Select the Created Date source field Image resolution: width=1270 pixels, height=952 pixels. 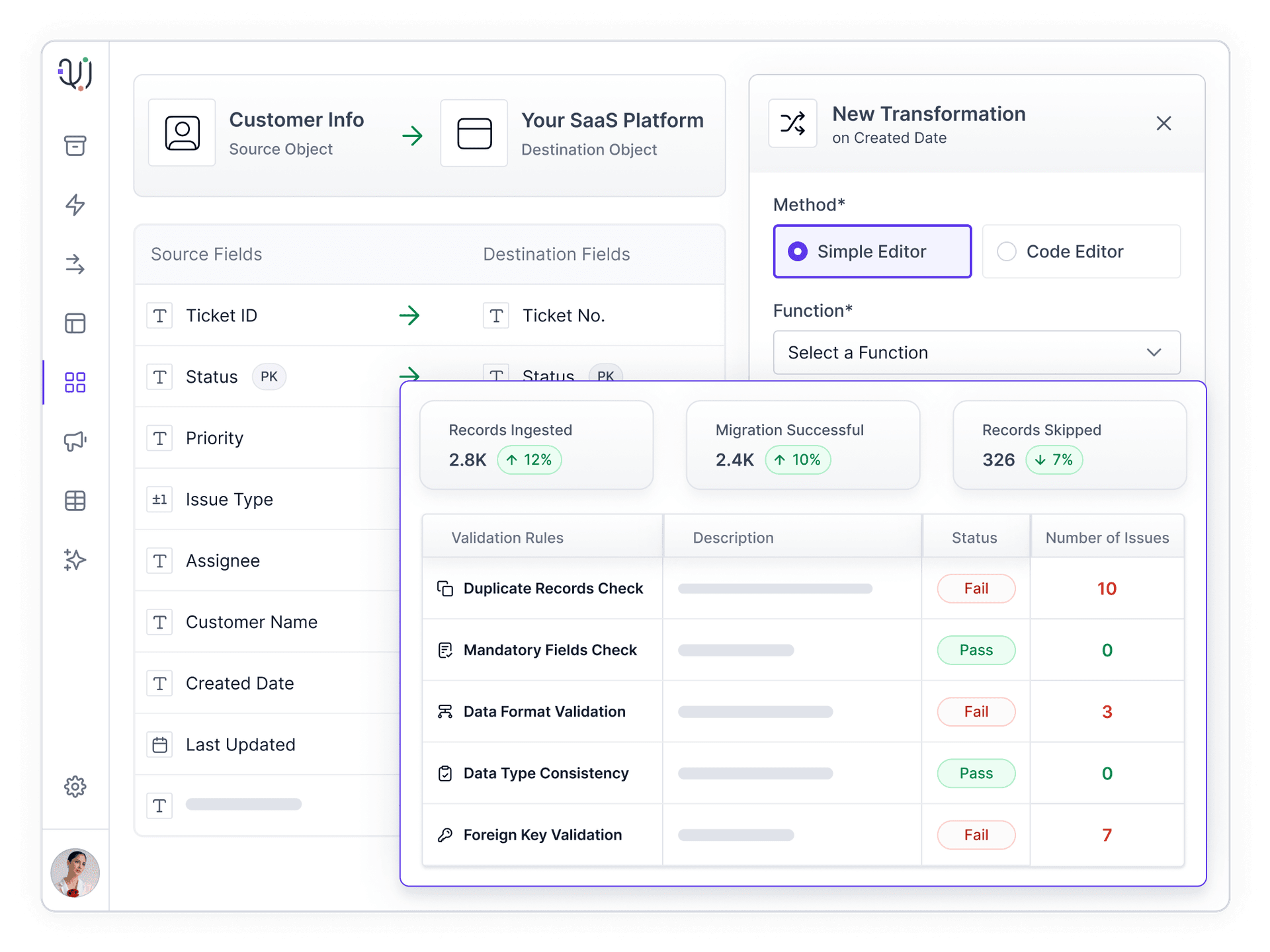[239, 684]
